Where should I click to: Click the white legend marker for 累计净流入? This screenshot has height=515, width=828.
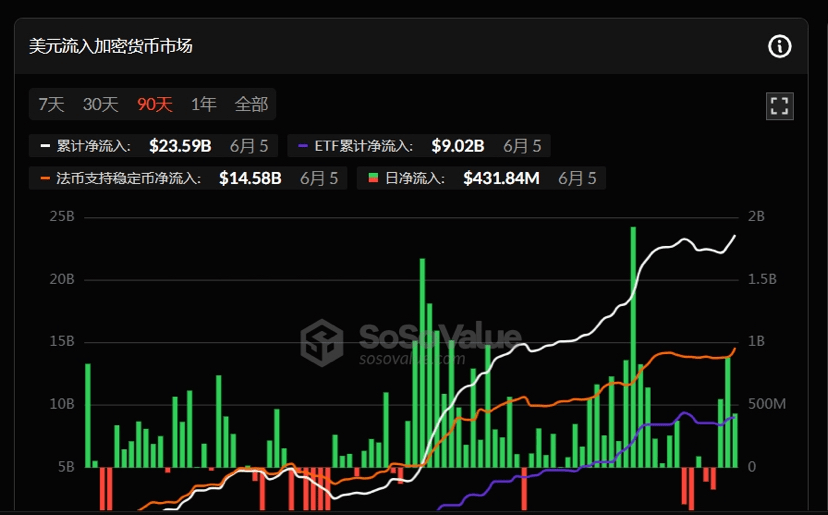tap(45, 146)
